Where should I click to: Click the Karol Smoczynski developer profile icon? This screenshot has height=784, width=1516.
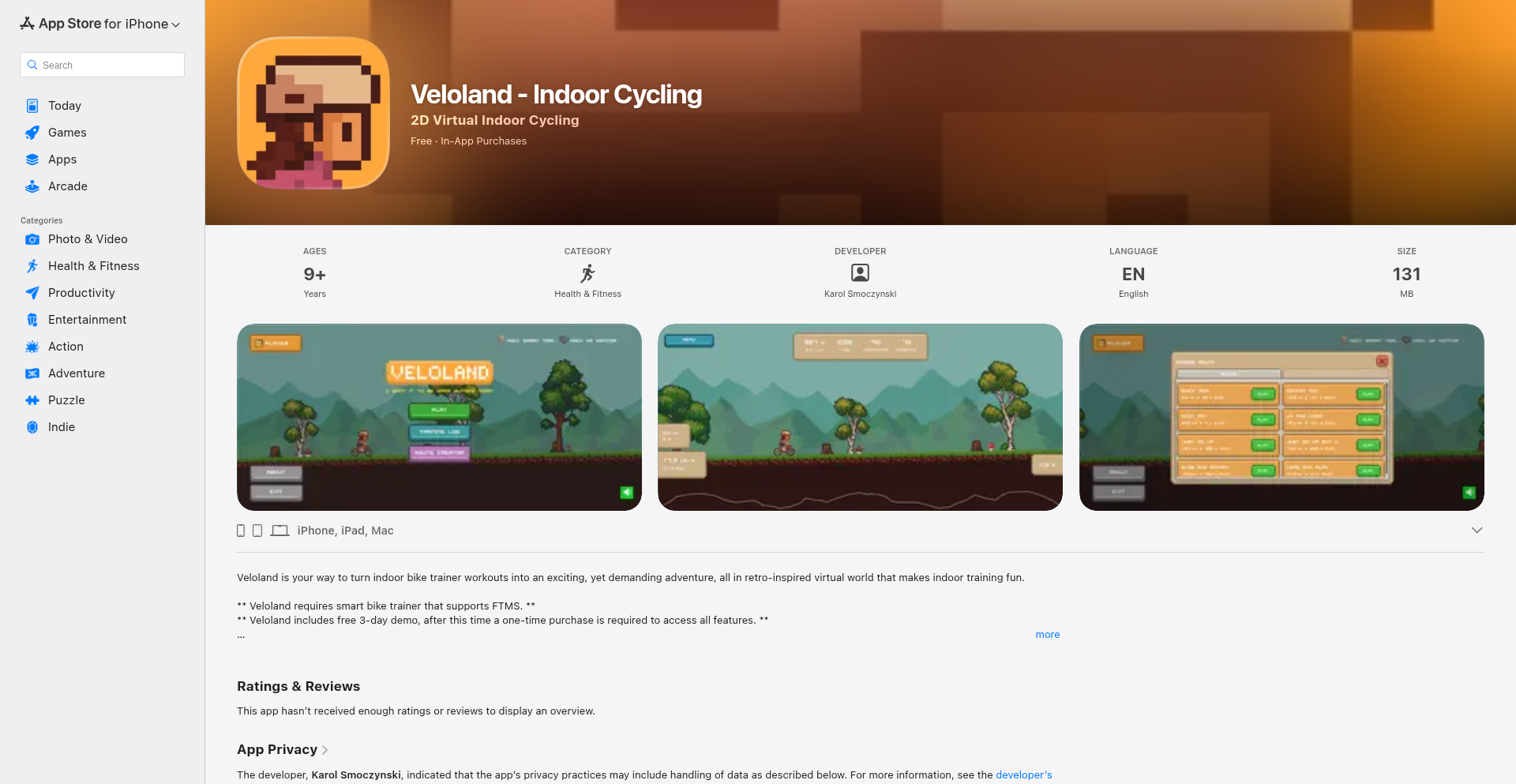point(860,273)
